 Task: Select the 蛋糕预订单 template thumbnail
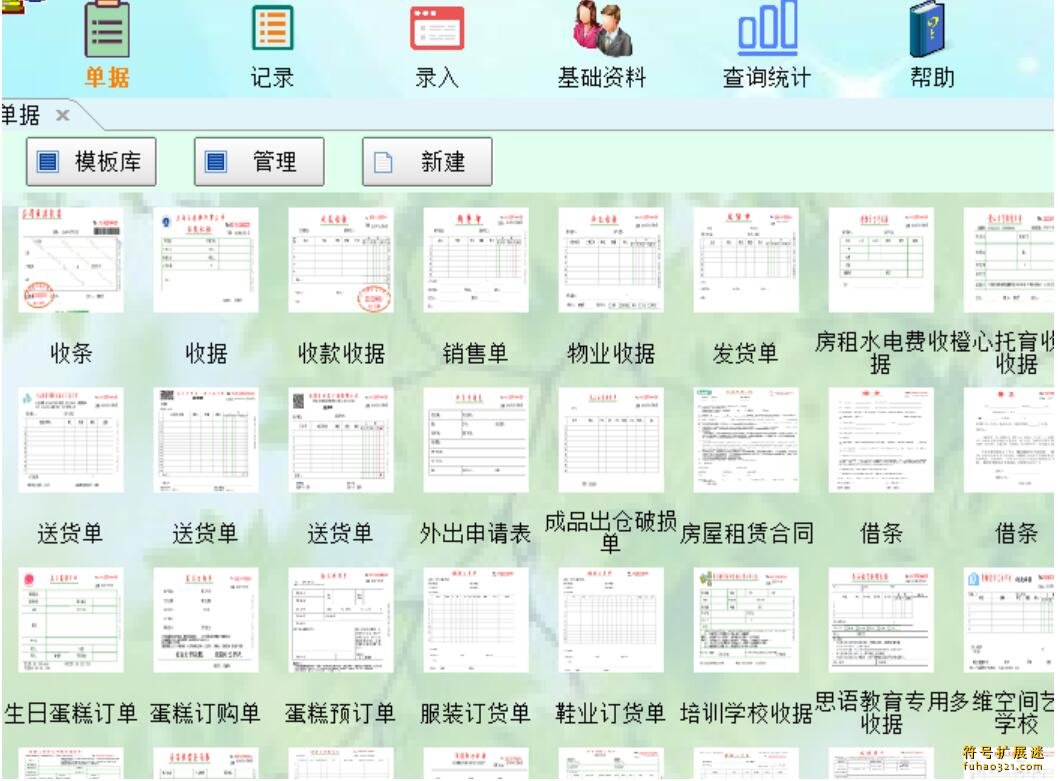(341, 620)
